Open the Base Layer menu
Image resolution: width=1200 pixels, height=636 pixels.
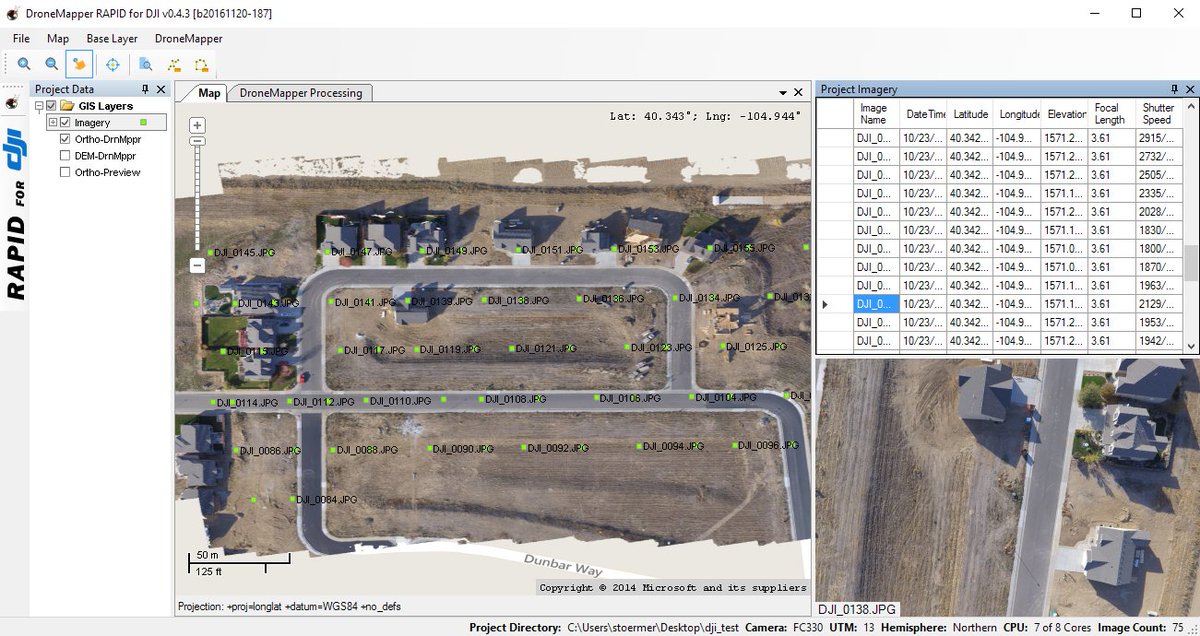pyautogui.click(x=111, y=39)
